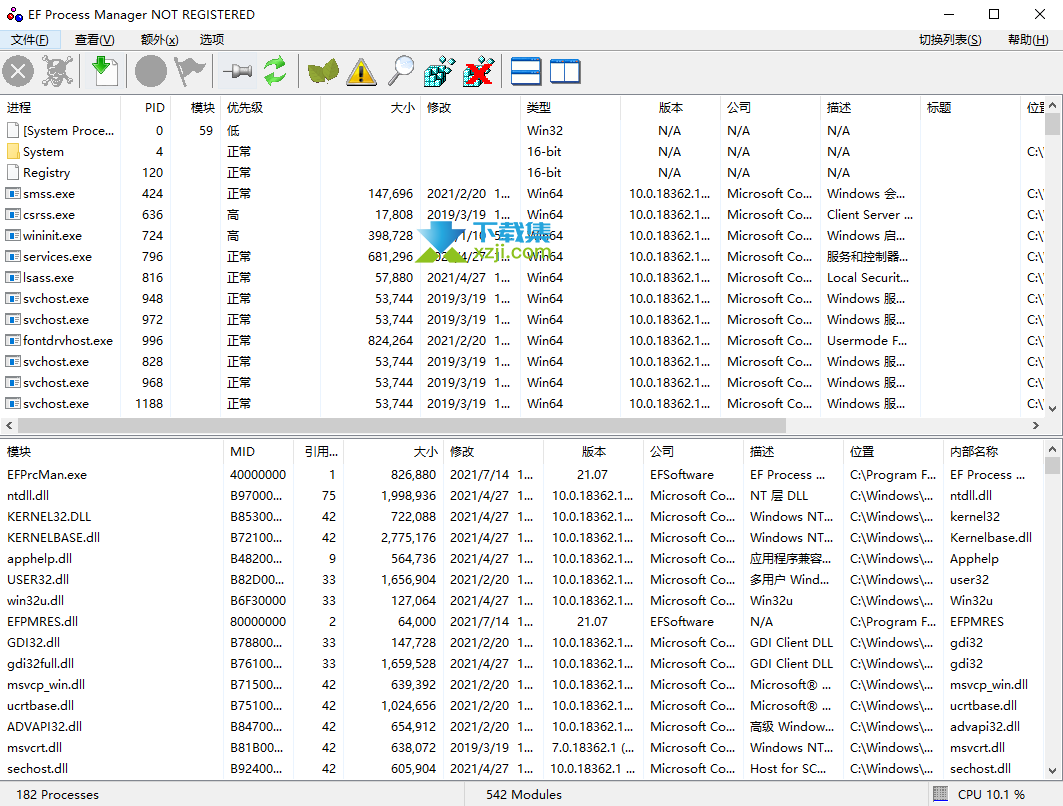Select the sechost.dll module row
The height and width of the screenshot is (806, 1063).
coord(522,769)
